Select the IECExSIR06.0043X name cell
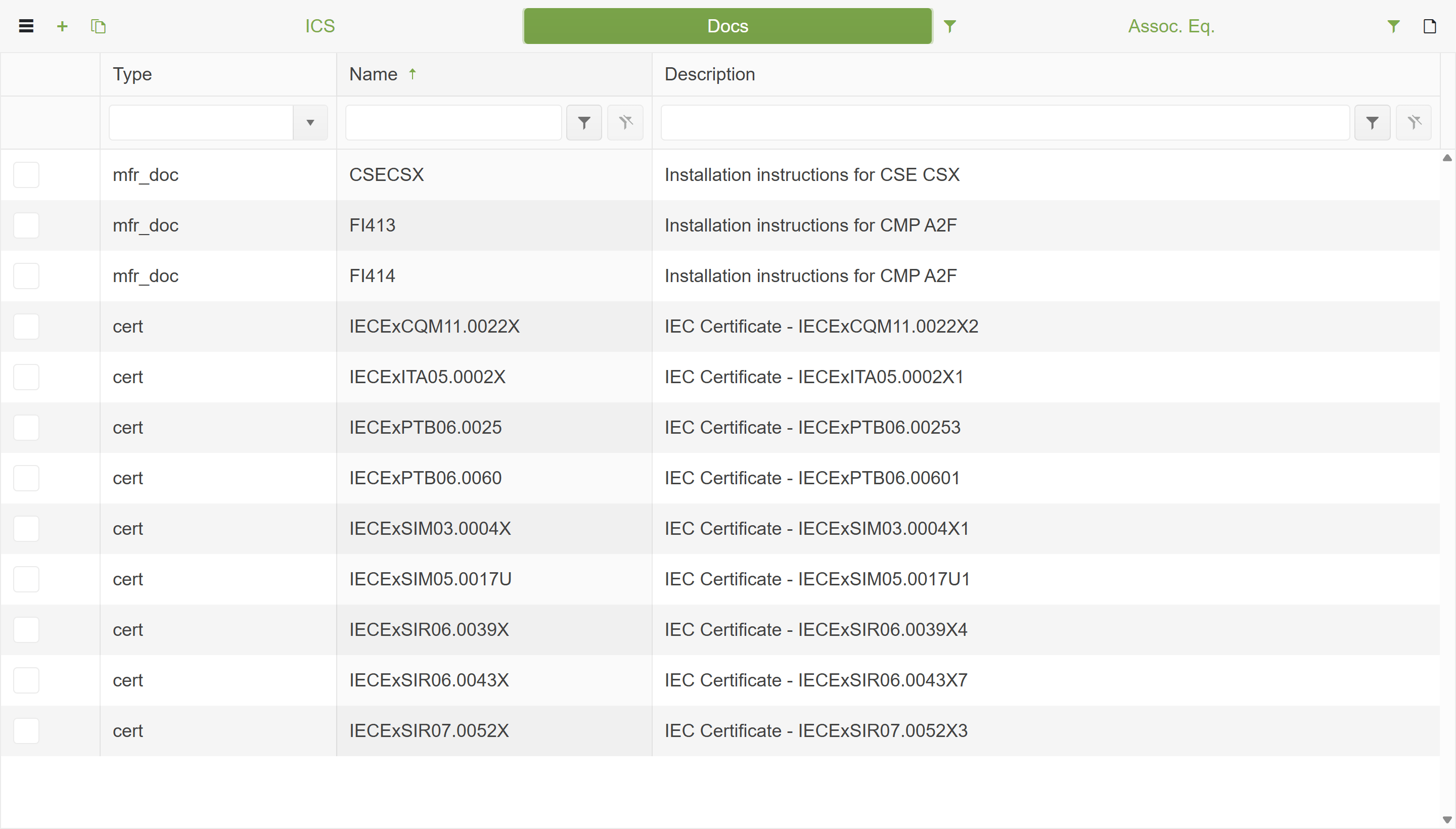1456x829 pixels. [494, 680]
